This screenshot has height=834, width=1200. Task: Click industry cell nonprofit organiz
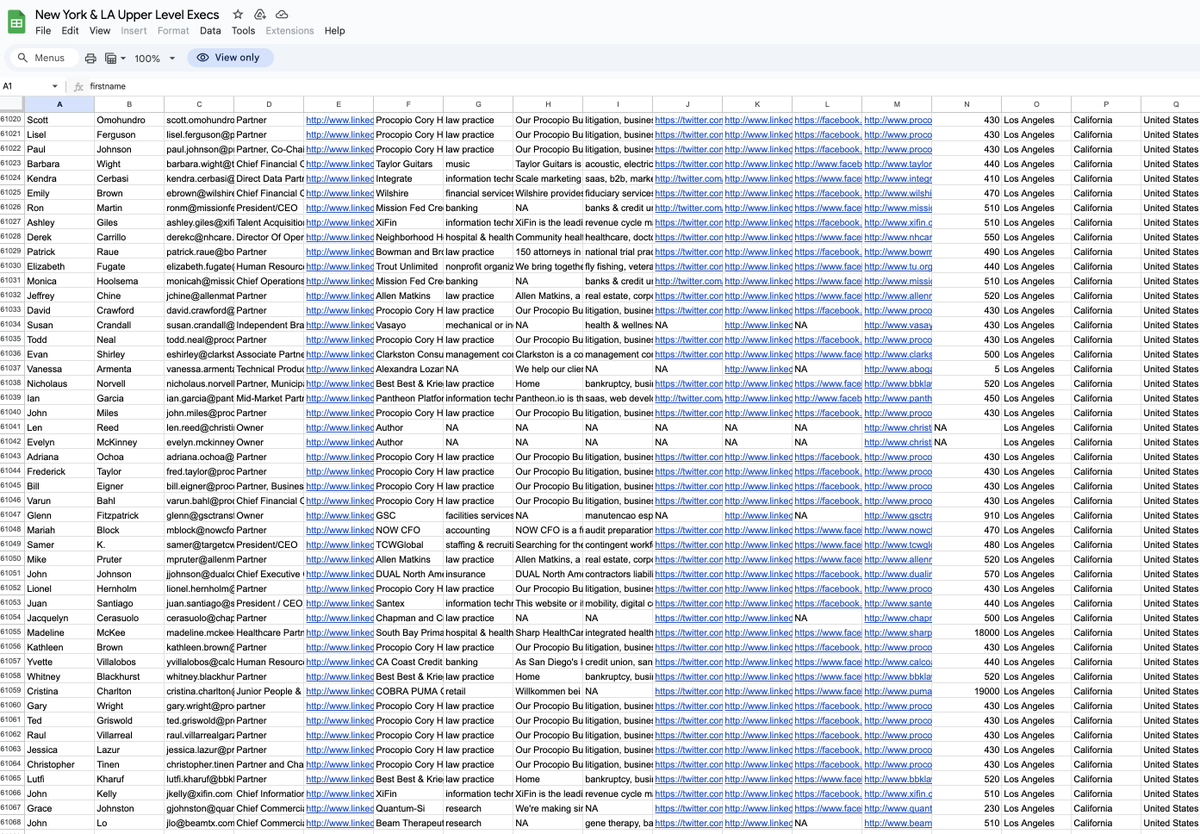point(478,267)
